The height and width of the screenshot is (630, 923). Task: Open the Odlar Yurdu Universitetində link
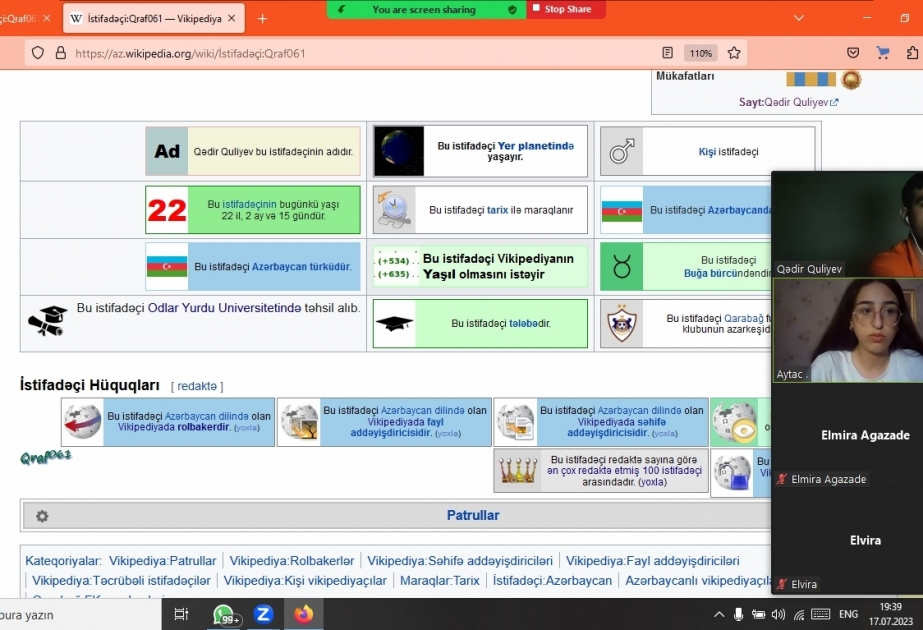tap(224, 308)
